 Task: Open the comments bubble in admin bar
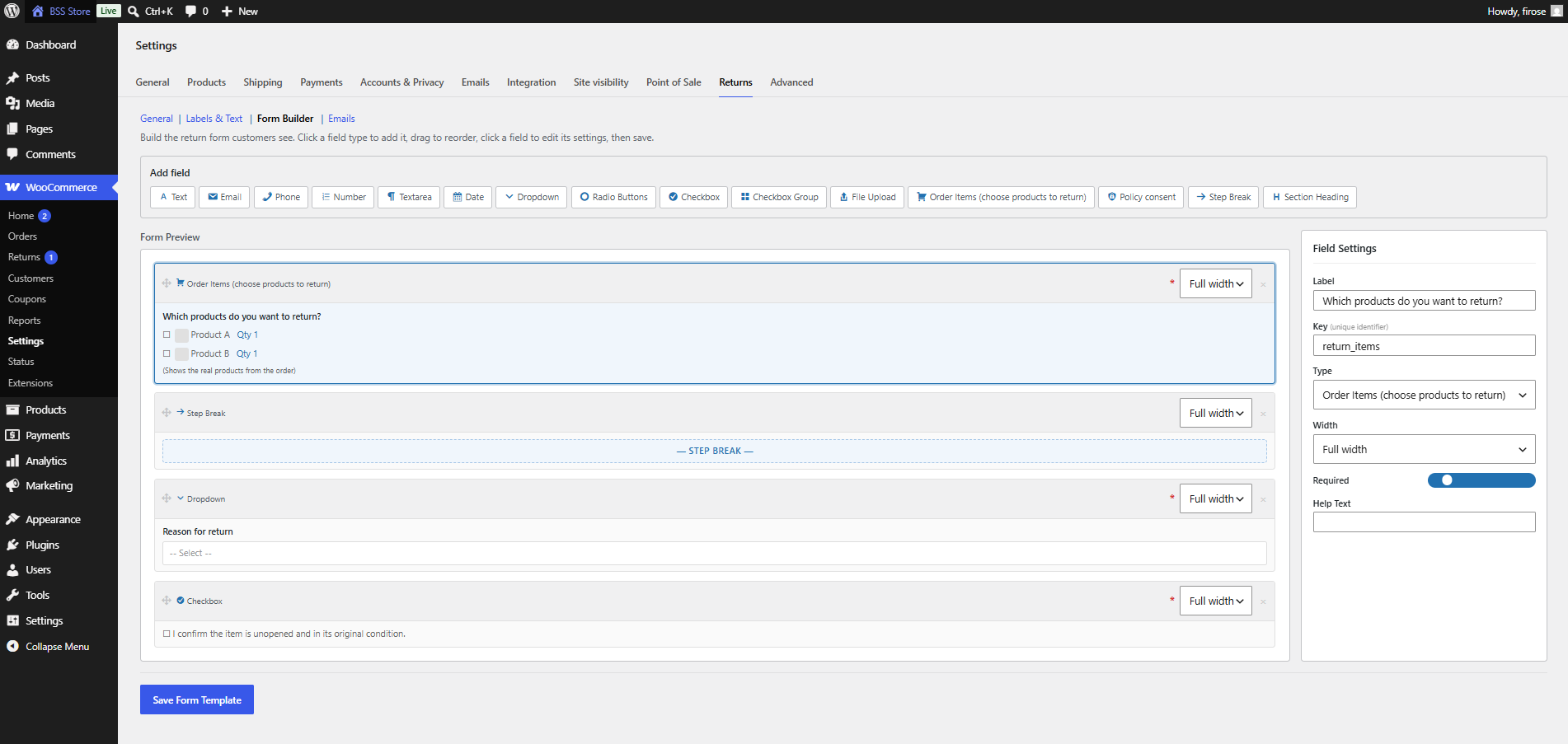tap(191, 12)
